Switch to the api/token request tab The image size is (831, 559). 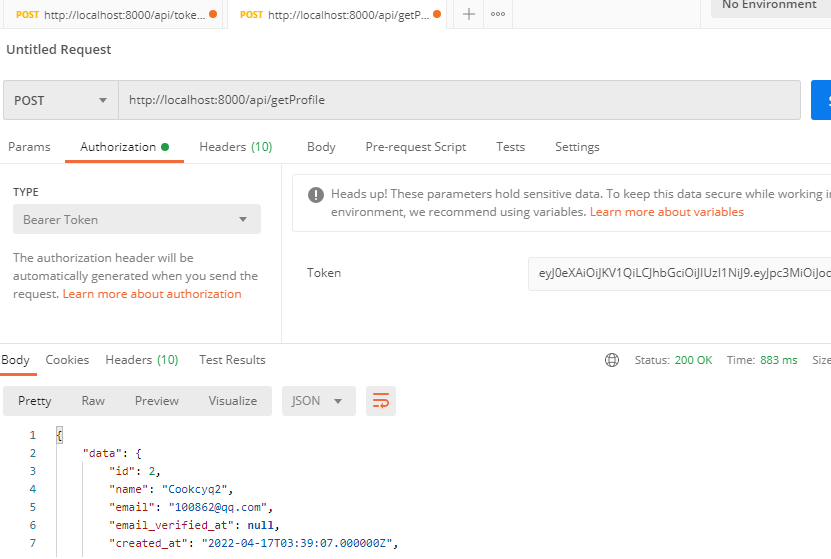pyautogui.click(x=113, y=14)
